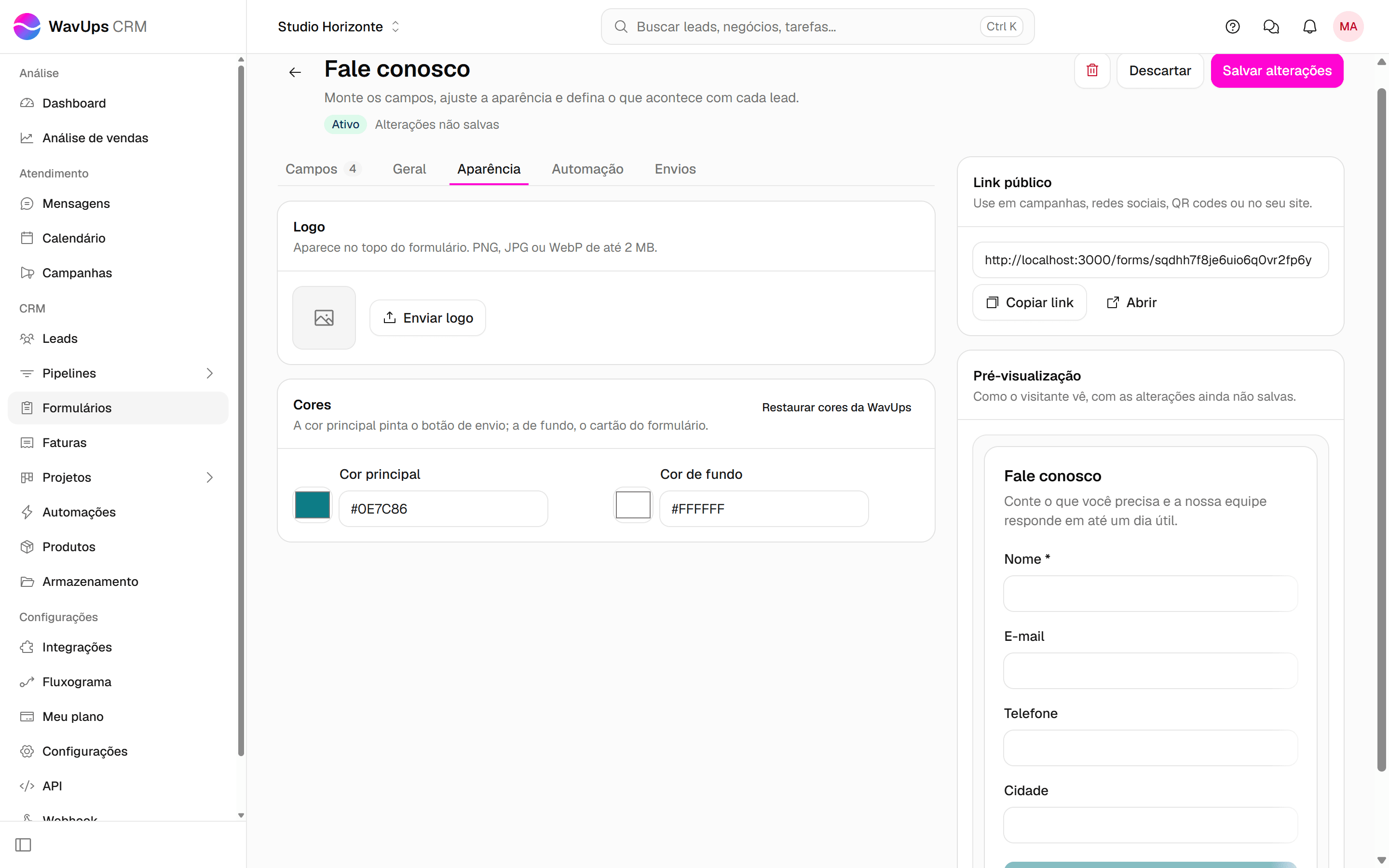Click the Nome field in preview
The width and height of the screenshot is (1389, 868).
tap(1150, 594)
